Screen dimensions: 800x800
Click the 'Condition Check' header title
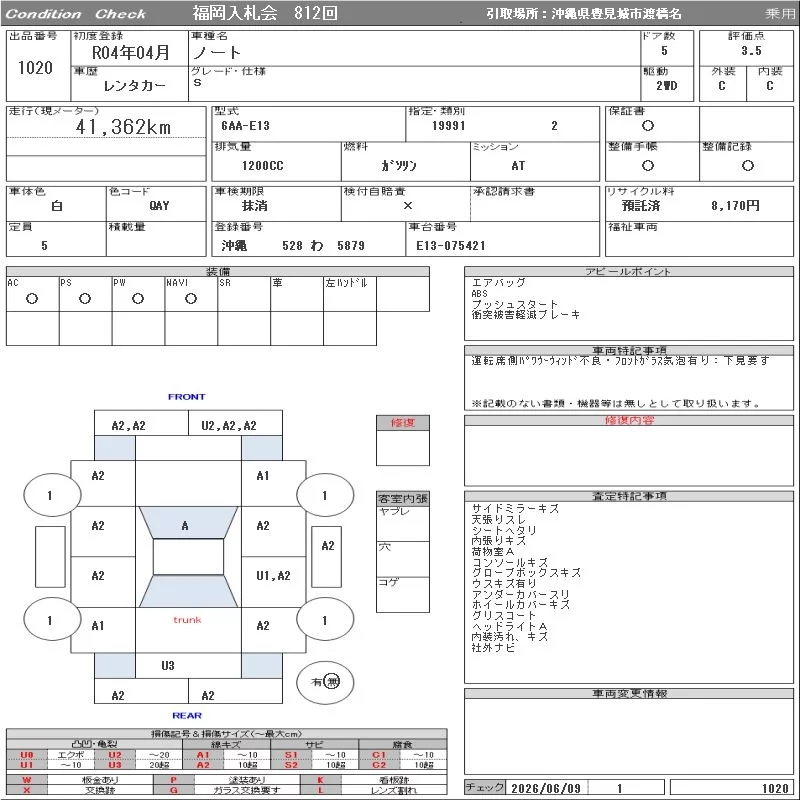pyautogui.click(x=76, y=14)
